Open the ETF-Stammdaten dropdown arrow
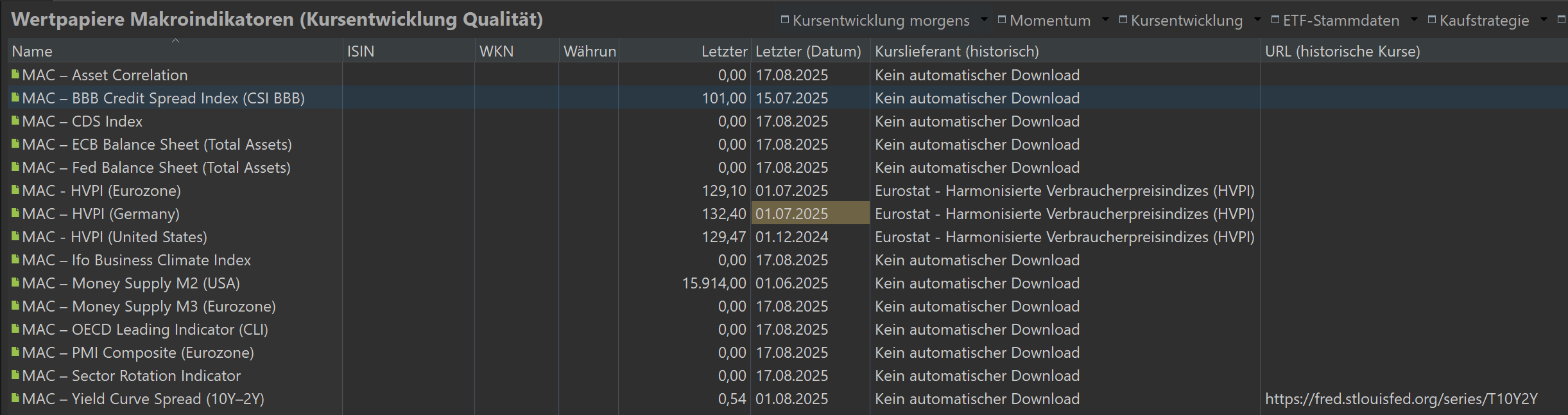The width and height of the screenshot is (1568, 415). [1413, 20]
